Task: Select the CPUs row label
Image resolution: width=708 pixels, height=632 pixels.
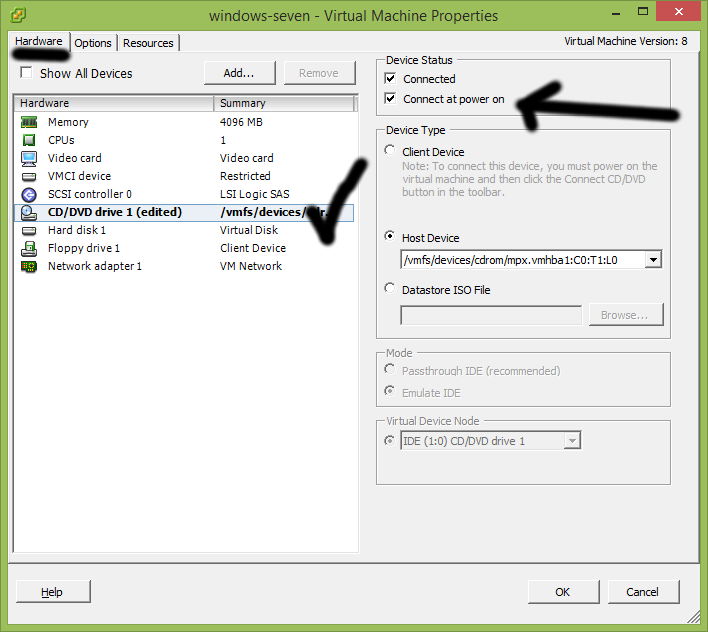Action: pyautogui.click(x=61, y=140)
